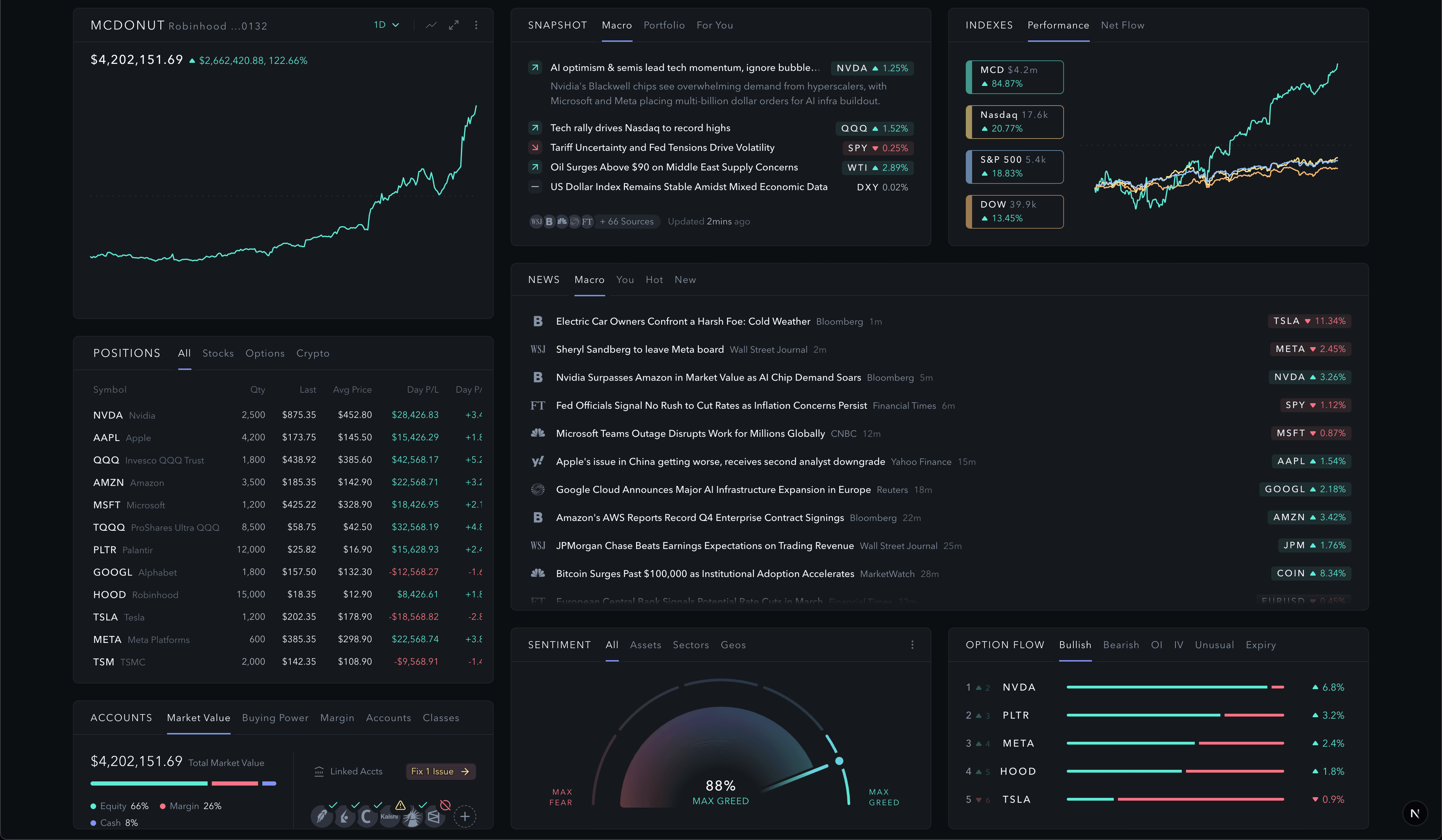Select the HOOD Robinhood position row

click(287, 595)
